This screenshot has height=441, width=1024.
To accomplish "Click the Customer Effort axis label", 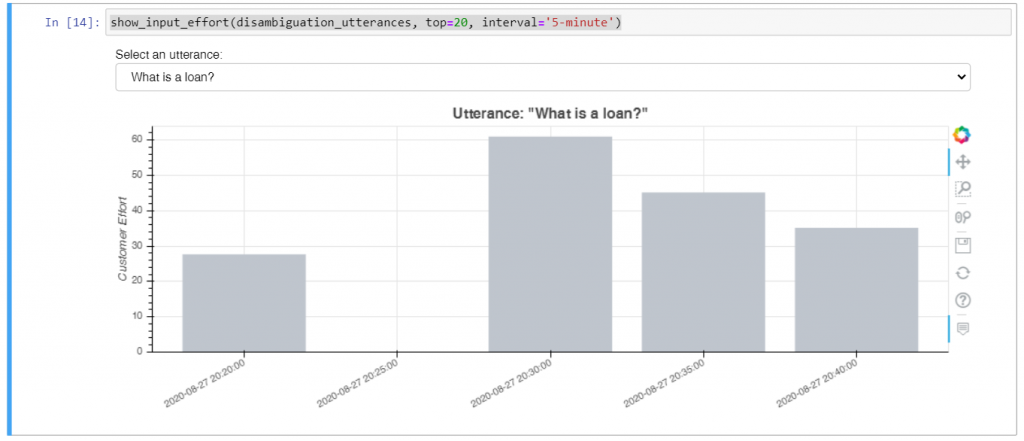I will click(122, 239).
